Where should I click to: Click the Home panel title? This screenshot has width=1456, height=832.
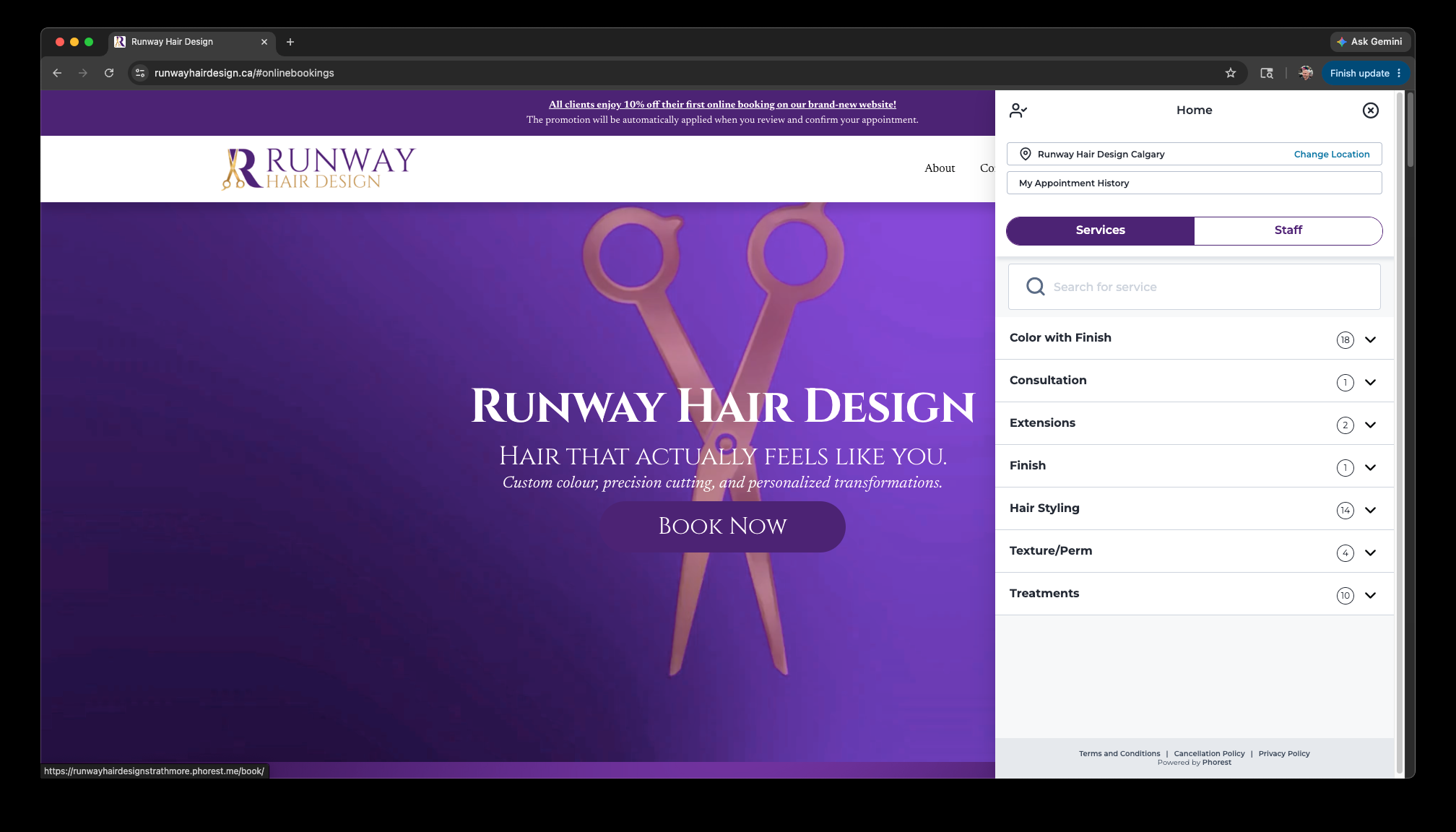1194,110
